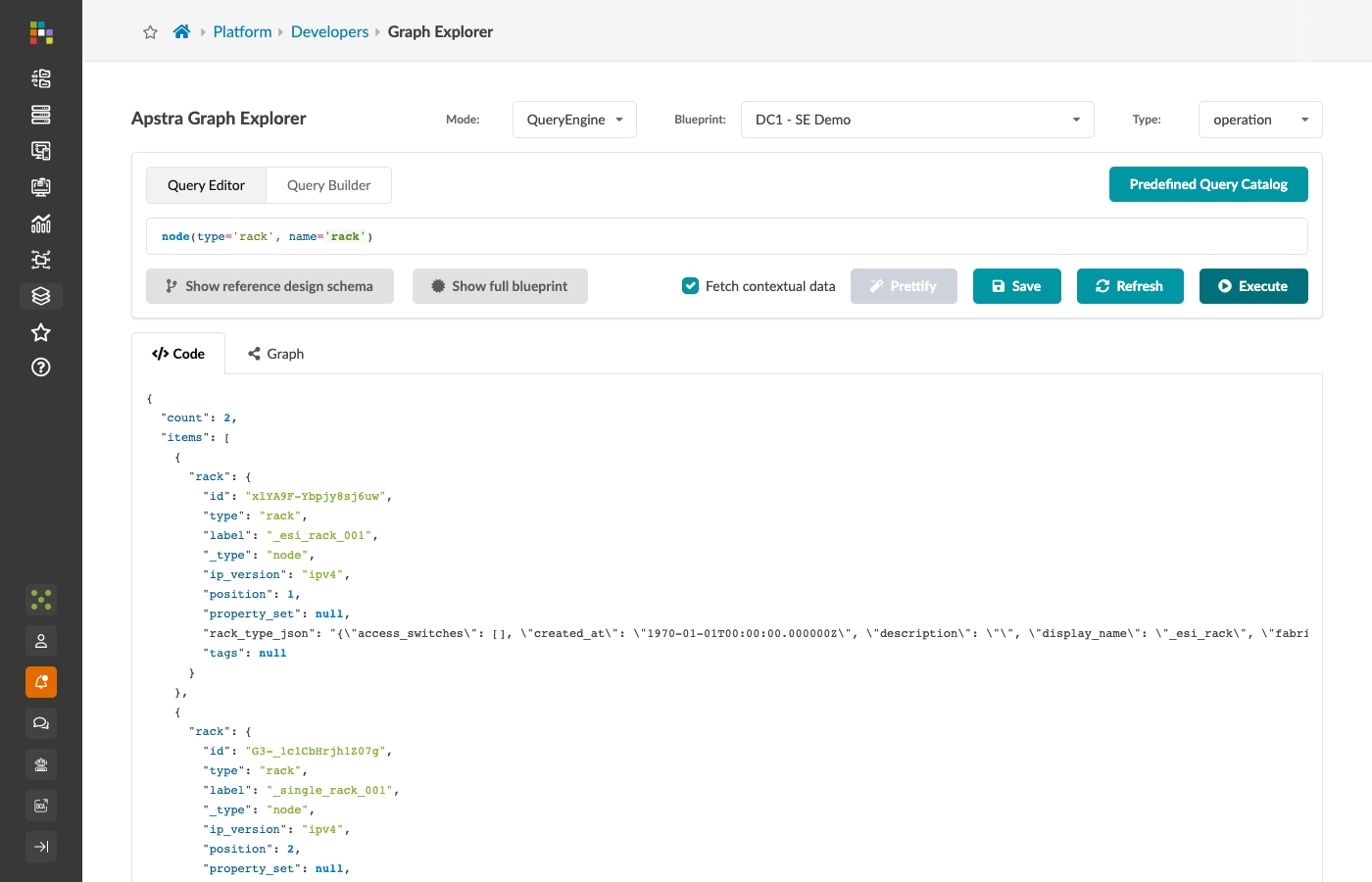Click the "xlYA9F-Ybpjy8sj6uw" id value

[316, 496]
